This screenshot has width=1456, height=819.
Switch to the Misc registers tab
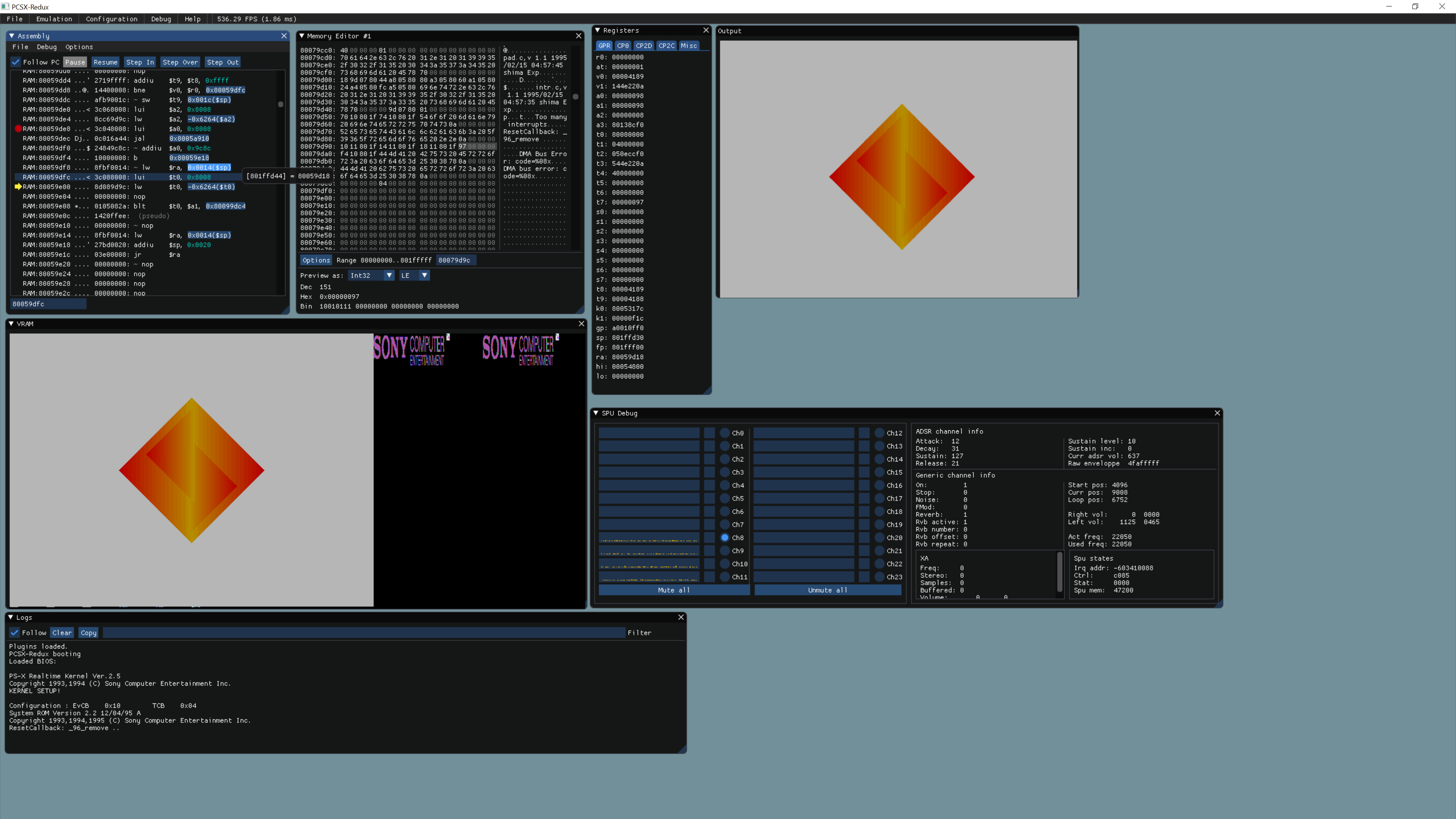coord(689,46)
